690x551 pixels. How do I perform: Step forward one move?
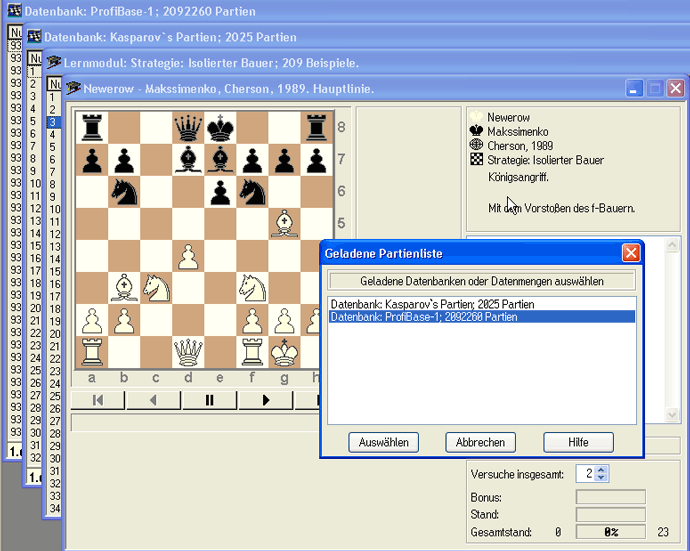pyautogui.click(x=265, y=400)
